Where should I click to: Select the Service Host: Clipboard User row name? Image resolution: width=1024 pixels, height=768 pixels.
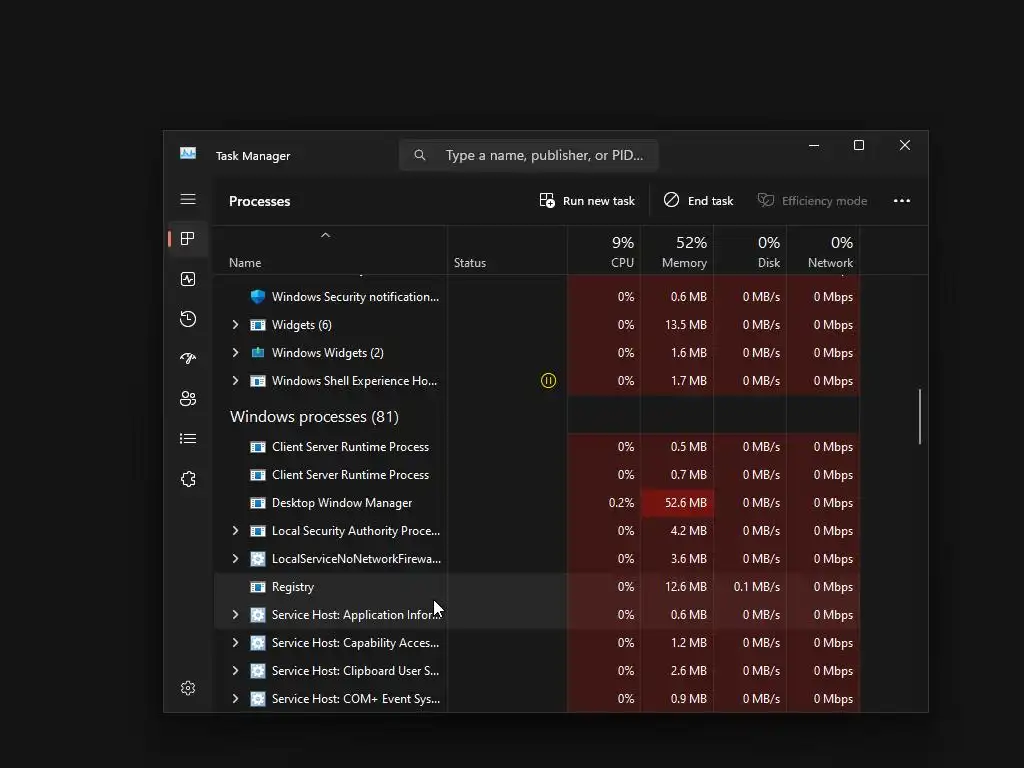[x=355, y=671]
